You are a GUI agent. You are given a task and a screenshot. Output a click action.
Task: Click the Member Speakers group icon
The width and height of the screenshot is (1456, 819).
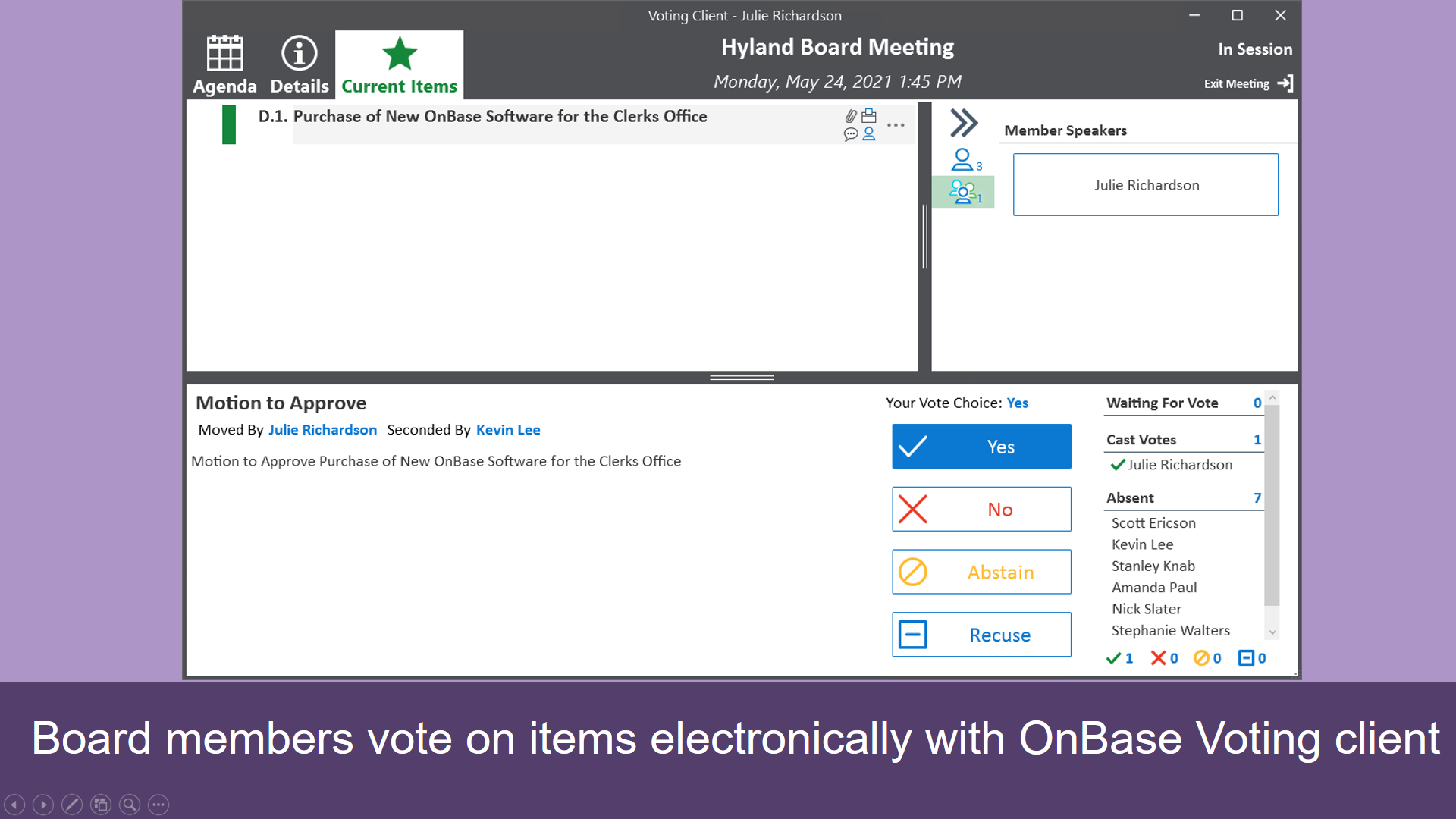click(963, 192)
